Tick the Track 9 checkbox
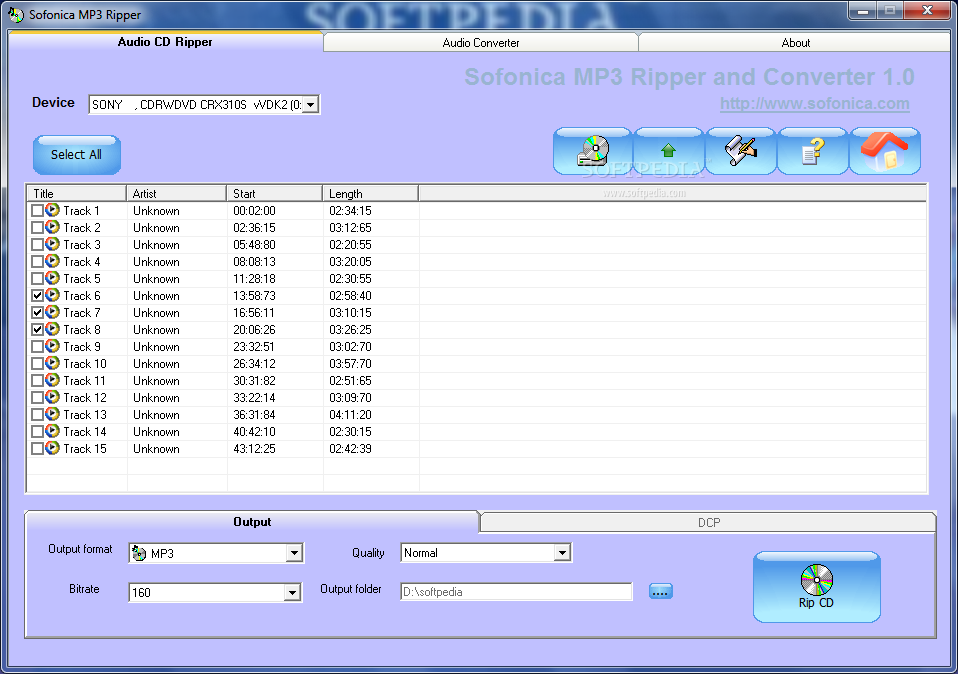Screen dimensions: 958x674 click(37, 346)
